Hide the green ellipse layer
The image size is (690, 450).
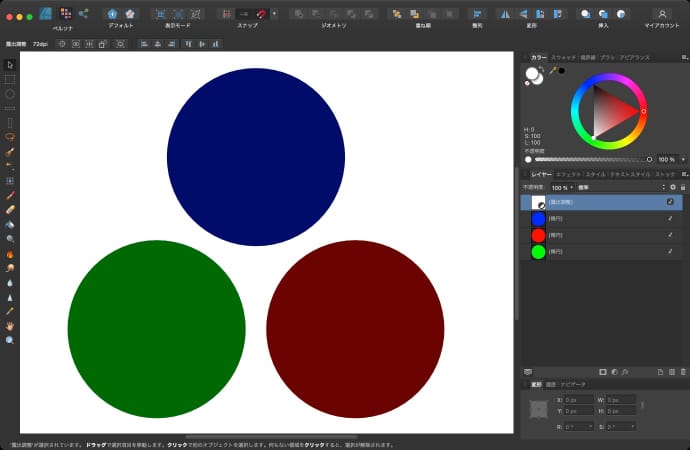670,252
